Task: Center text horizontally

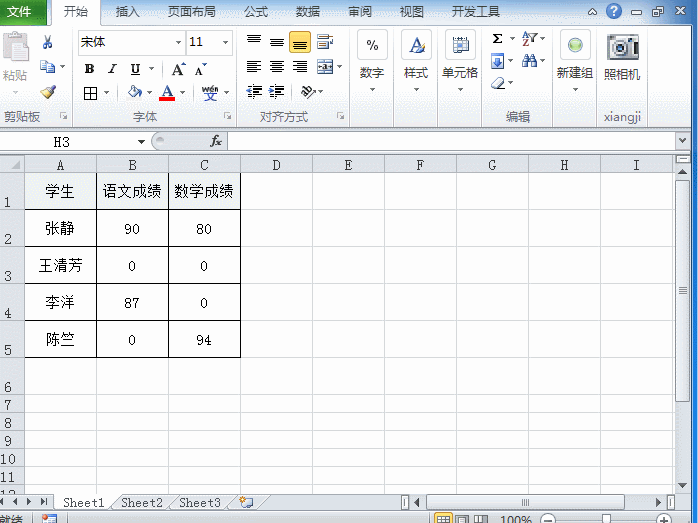Action: coord(277,67)
